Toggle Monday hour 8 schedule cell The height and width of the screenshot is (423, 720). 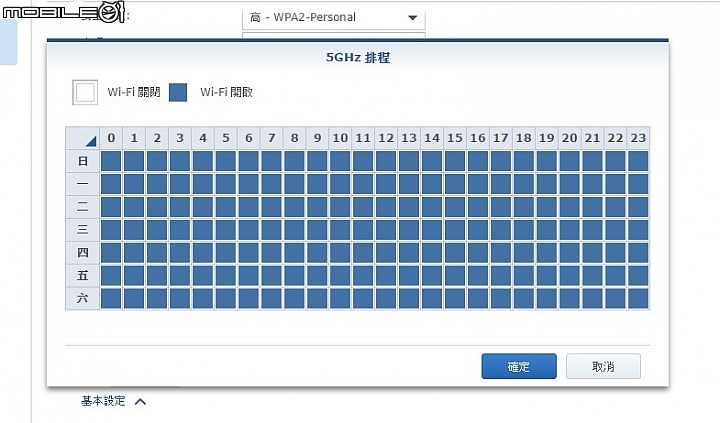point(294,184)
